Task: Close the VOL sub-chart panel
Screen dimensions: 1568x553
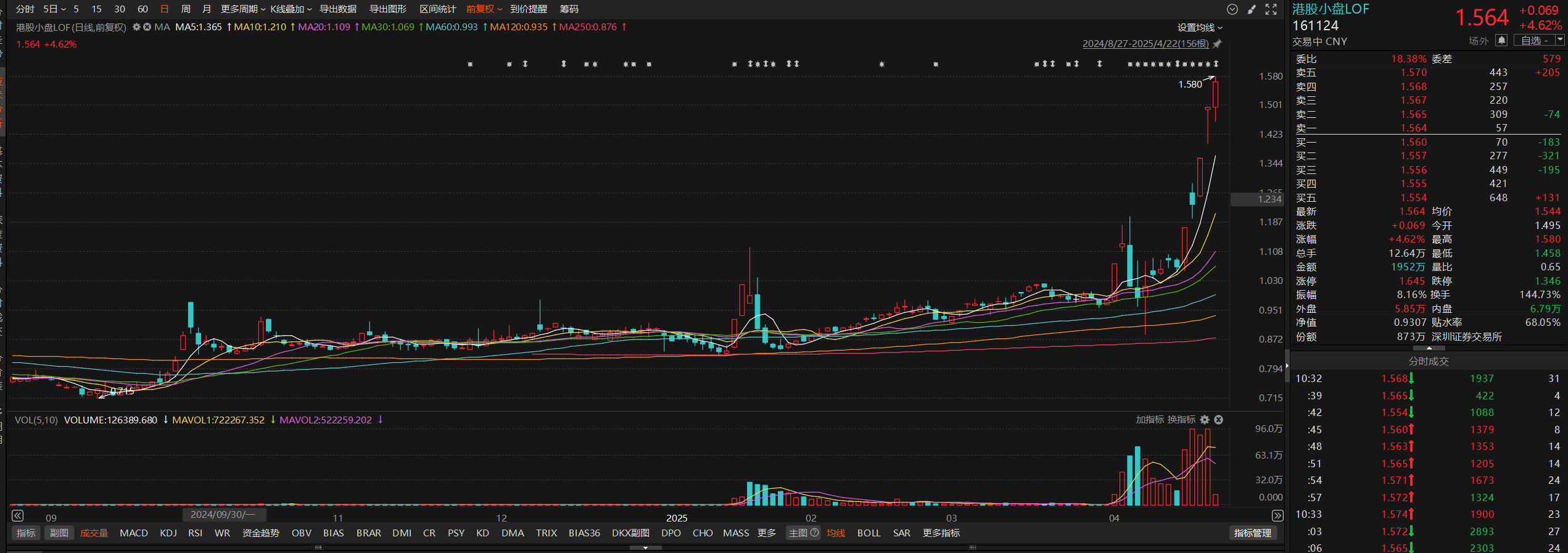Action: [x=1219, y=420]
